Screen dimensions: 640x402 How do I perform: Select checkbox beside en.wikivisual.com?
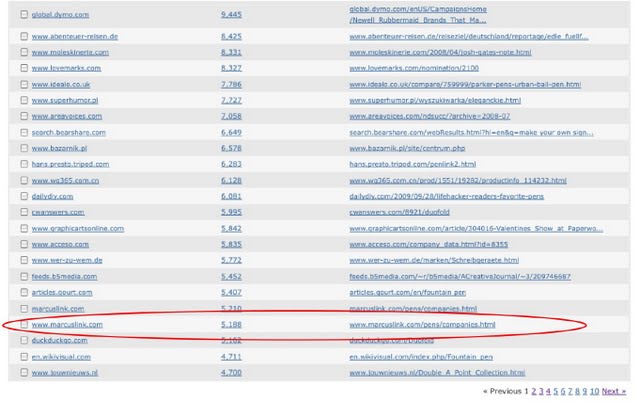tap(24, 357)
